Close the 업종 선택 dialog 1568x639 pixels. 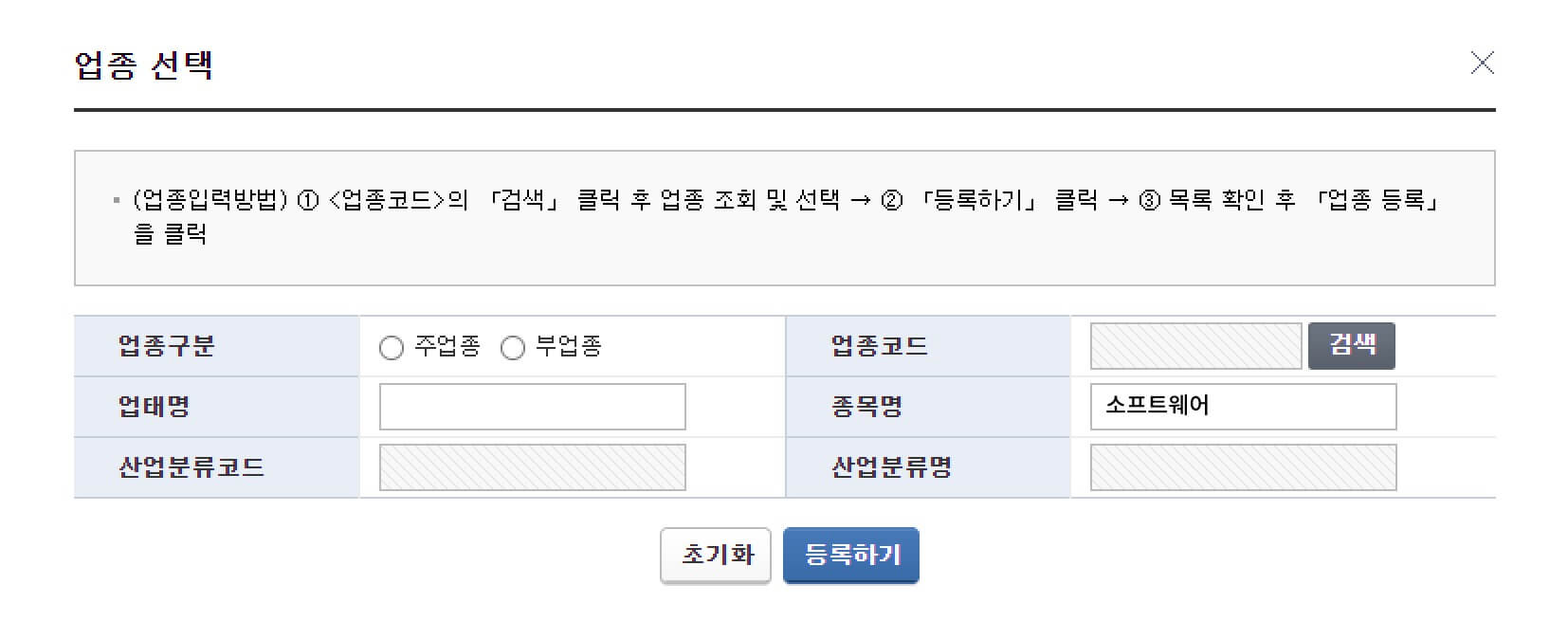(1482, 64)
